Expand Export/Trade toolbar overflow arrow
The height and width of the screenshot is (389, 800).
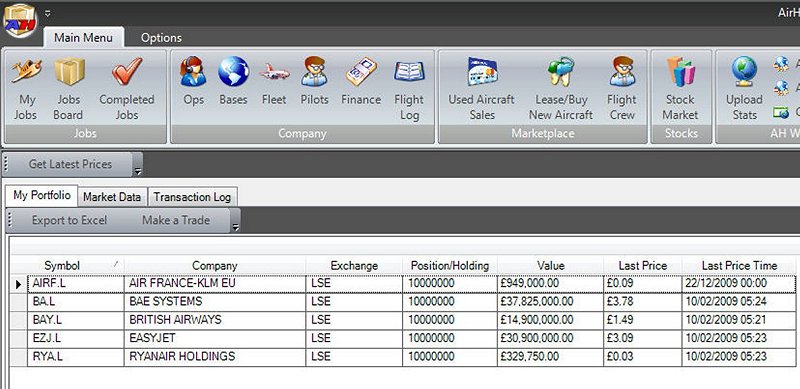(x=235, y=227)
